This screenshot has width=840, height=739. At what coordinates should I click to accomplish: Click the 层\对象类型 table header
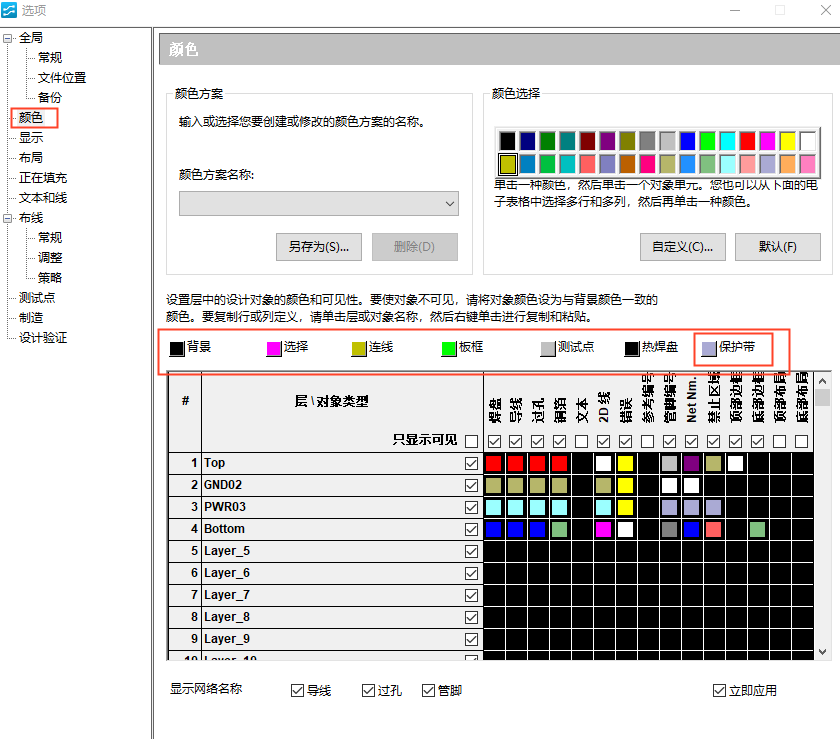point(332,401)
